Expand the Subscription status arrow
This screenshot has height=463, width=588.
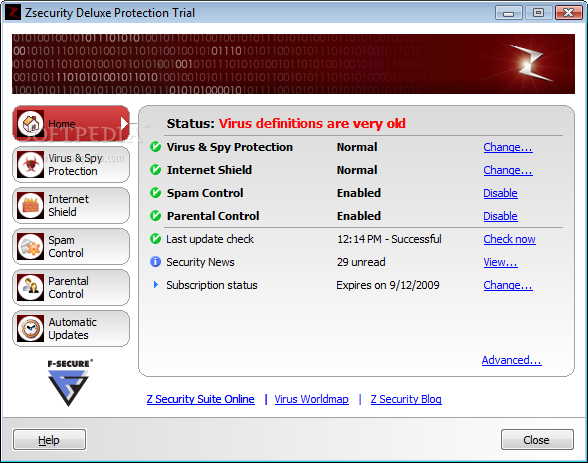pyautogui.click(x=156, y=285)
